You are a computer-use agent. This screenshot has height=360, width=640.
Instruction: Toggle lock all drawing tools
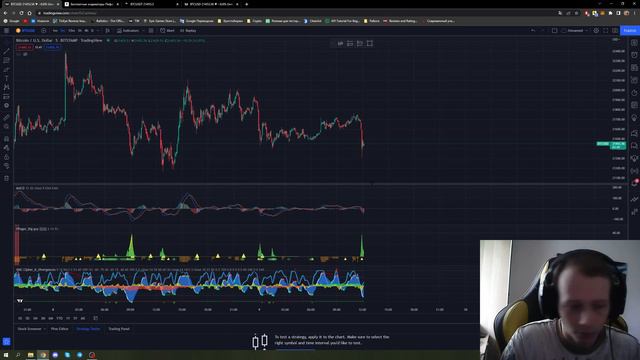(6, 157)
